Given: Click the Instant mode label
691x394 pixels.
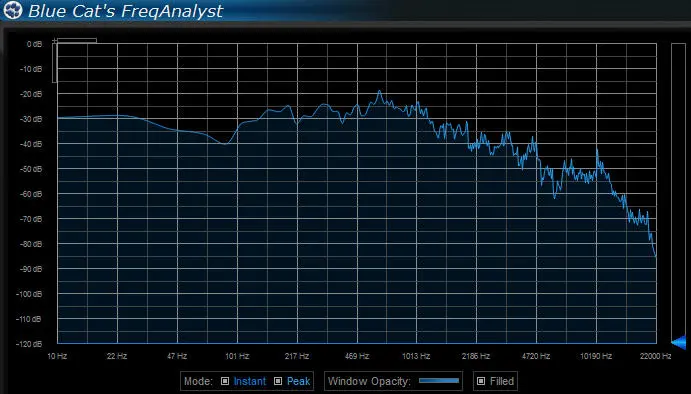Looking at the screenshot, I should click(x=250, y=381).
